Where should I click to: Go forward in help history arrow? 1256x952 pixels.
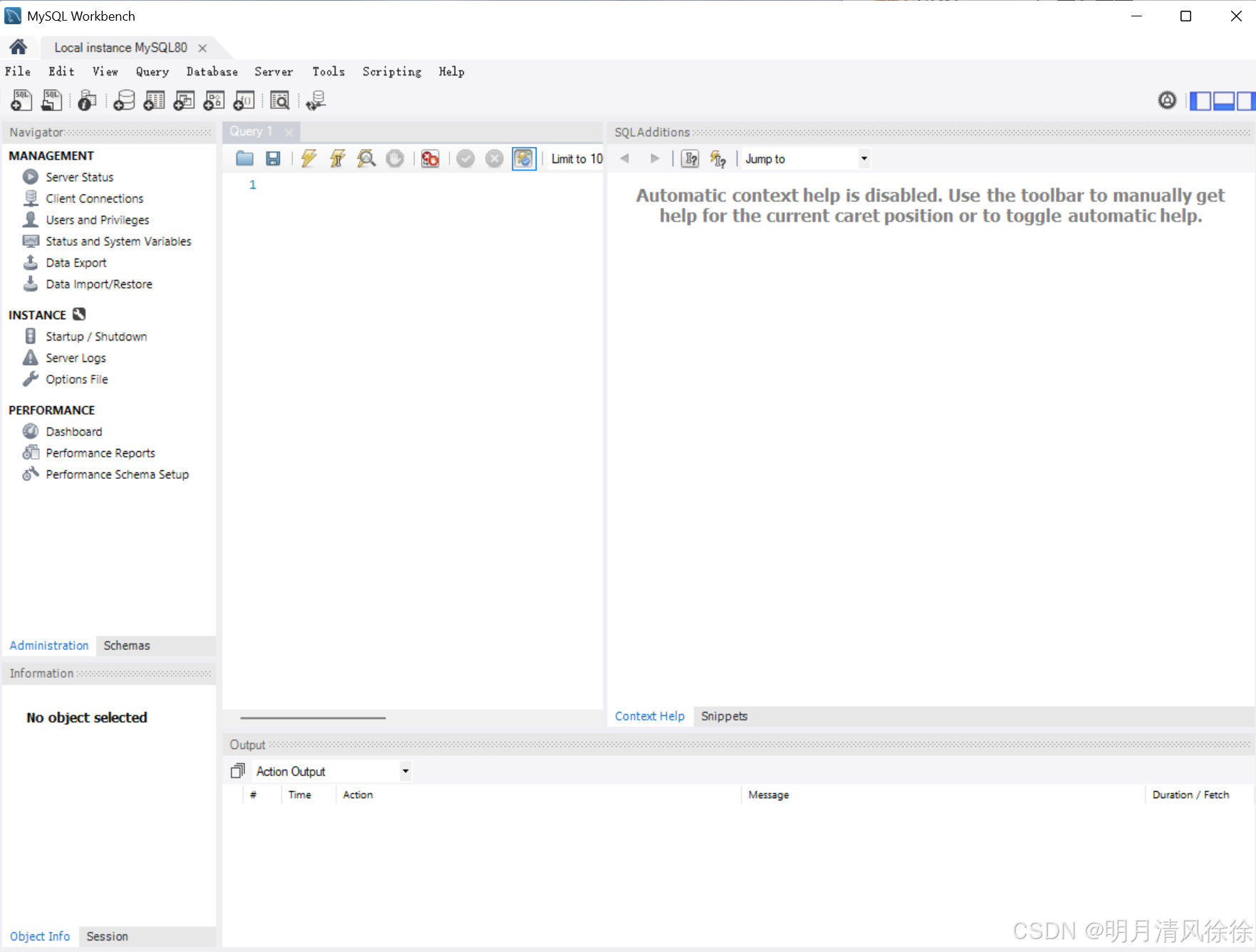[x=655, y=158]
